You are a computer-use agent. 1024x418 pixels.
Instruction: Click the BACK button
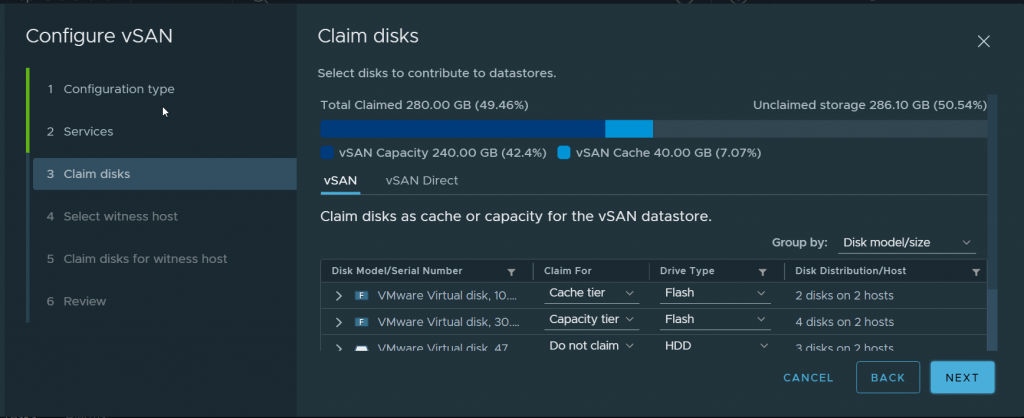tap(888, 378)
